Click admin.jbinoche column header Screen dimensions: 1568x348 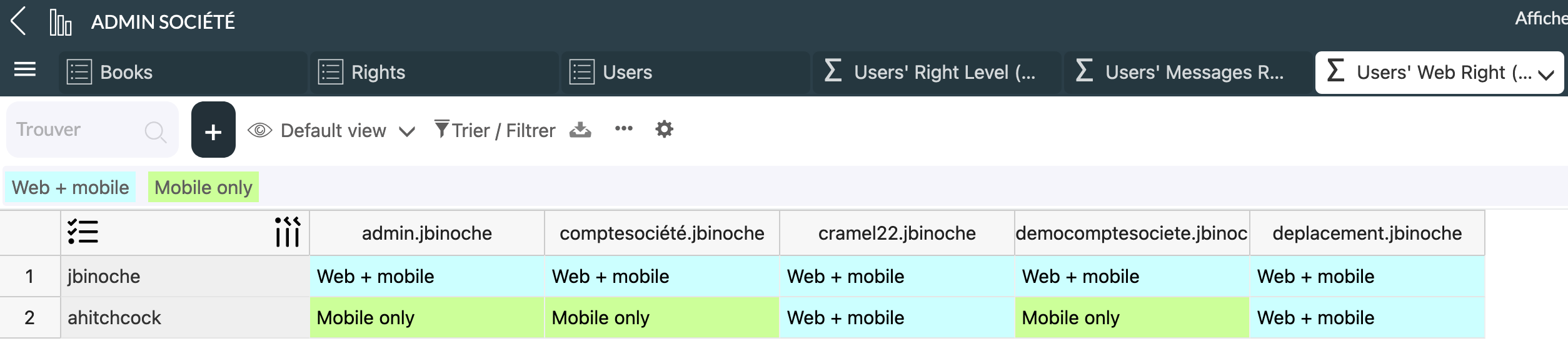coord(427,233)
